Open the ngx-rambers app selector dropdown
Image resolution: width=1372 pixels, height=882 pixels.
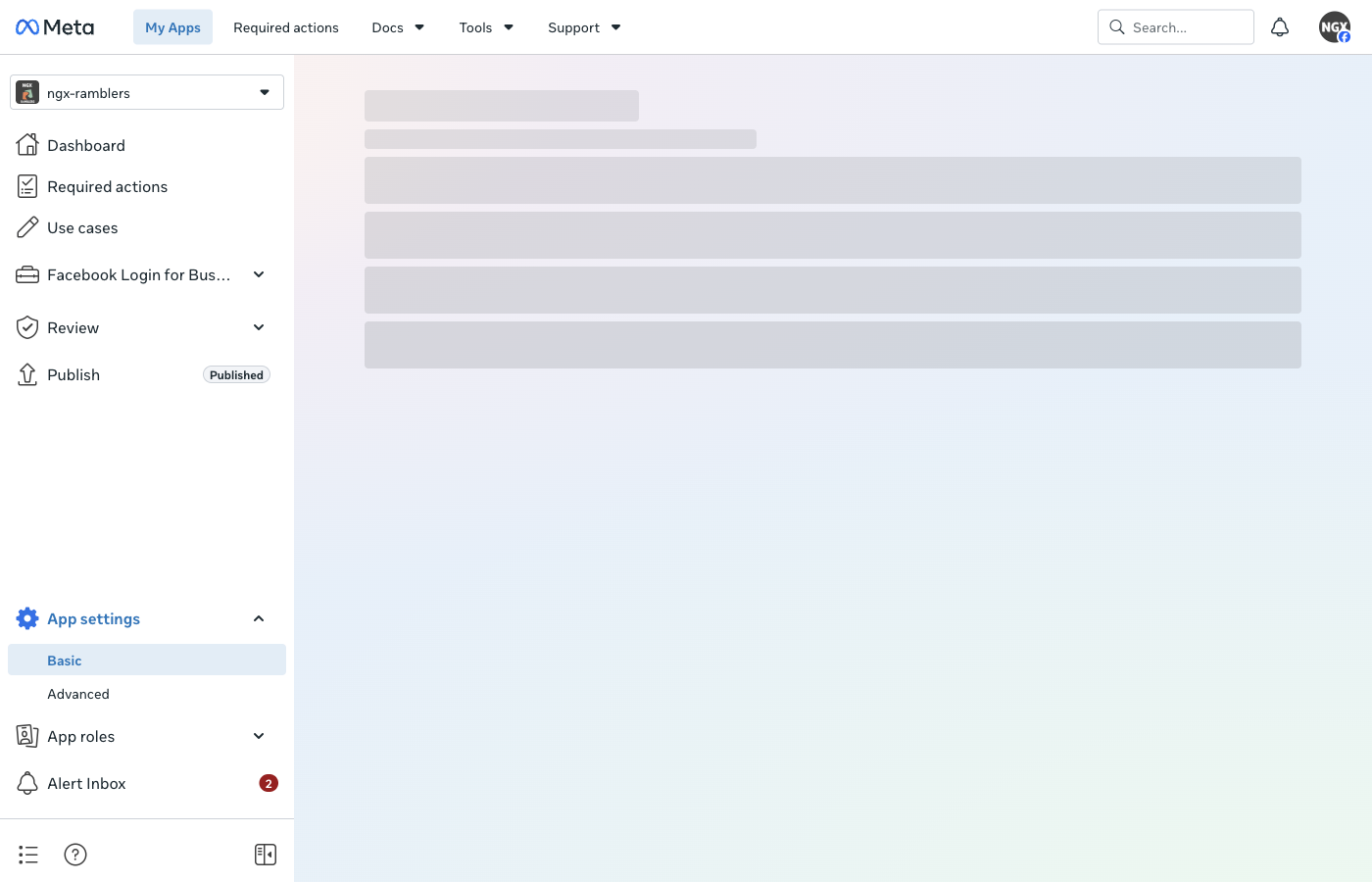pos(147,92)
